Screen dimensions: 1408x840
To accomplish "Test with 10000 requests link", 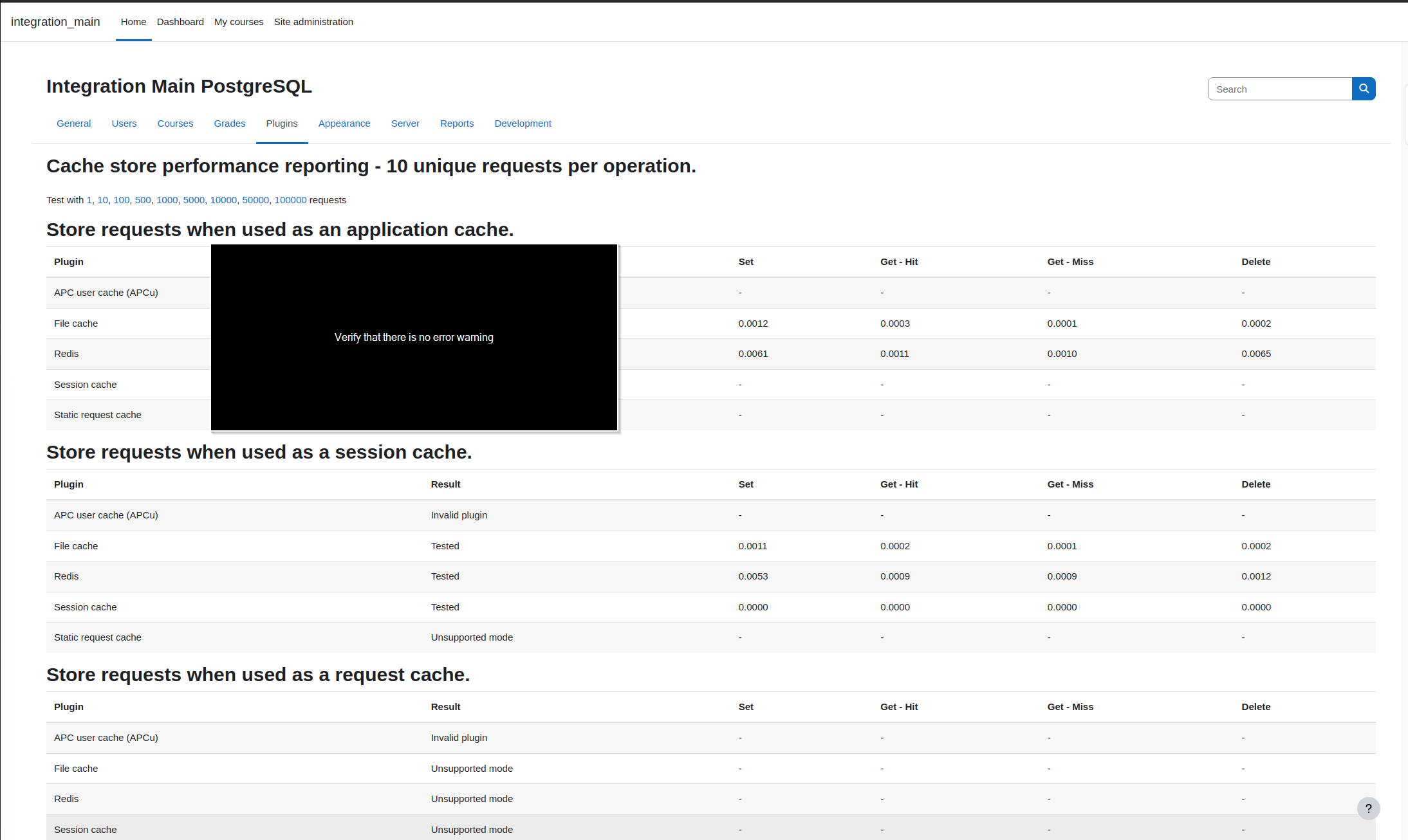I will point(223,200).
